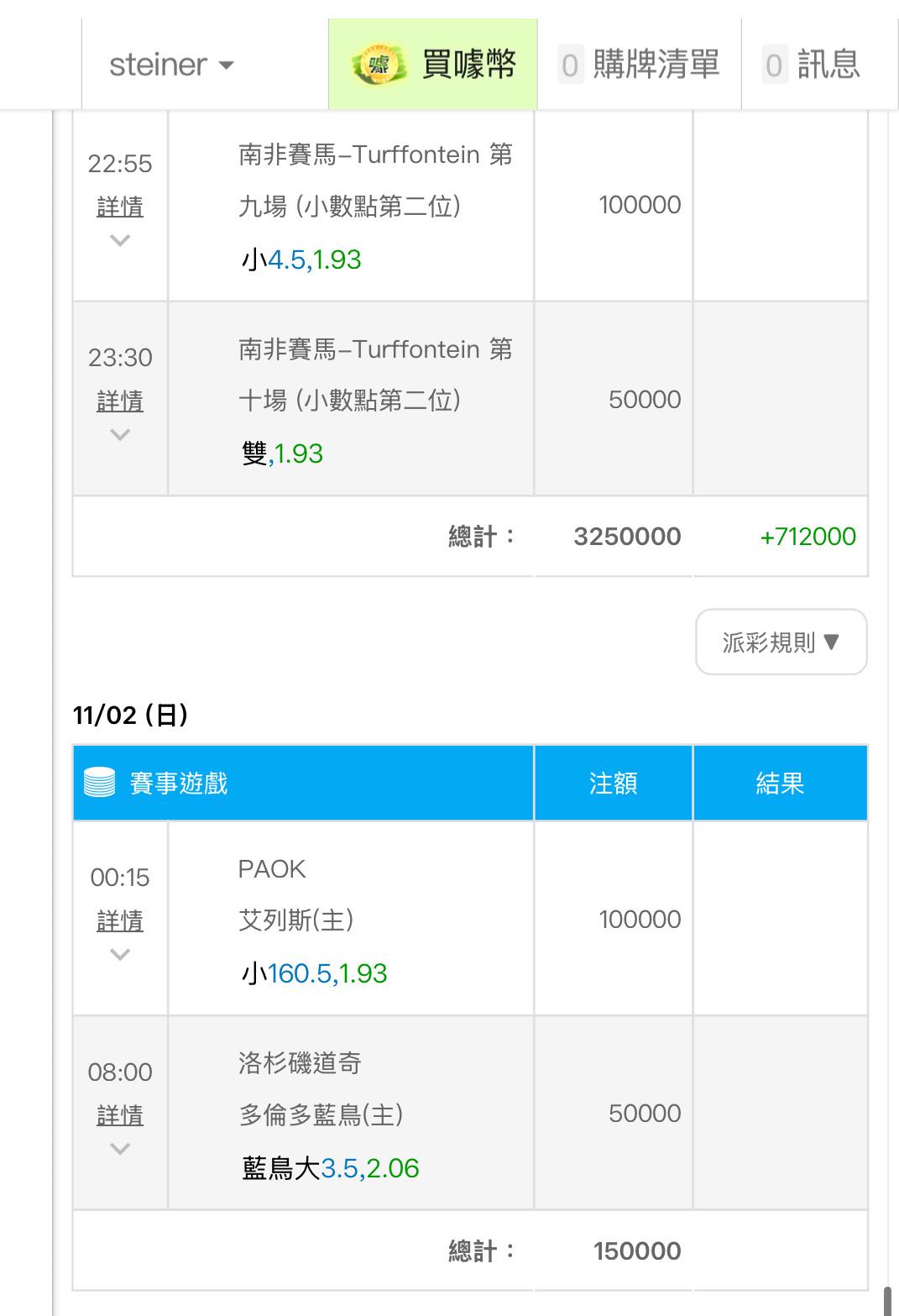Expand the chevron under the 08:00 bet
The height and width of the screenshot is (1316, 899).
120,1149
